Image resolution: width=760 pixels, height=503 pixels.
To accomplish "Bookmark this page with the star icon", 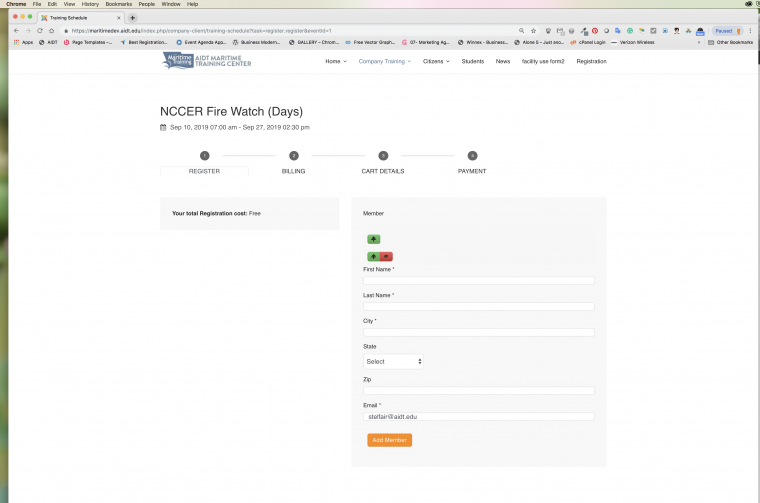I will coord(533,31).
